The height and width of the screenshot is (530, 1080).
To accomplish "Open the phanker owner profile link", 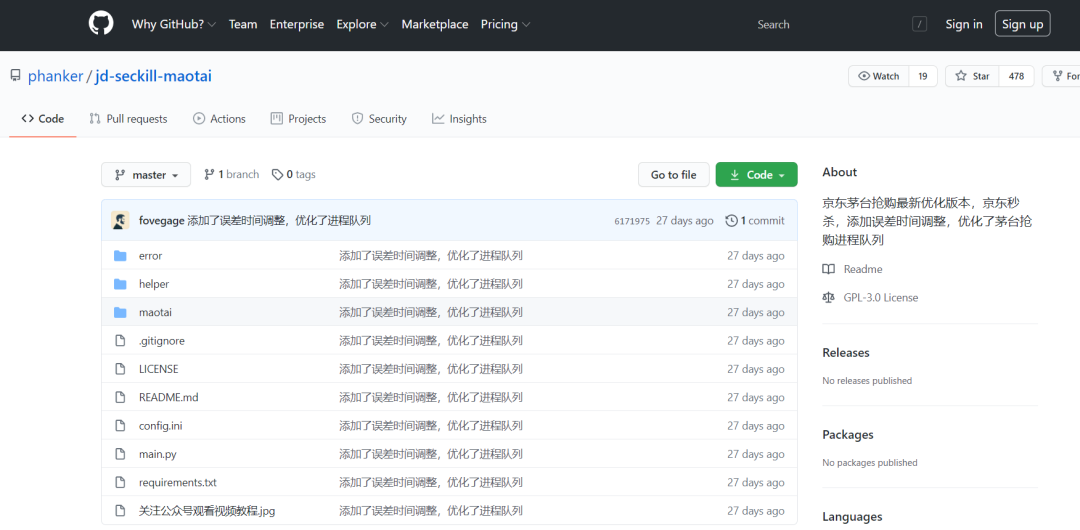I will pyautogui.click(x=55, y=76).
